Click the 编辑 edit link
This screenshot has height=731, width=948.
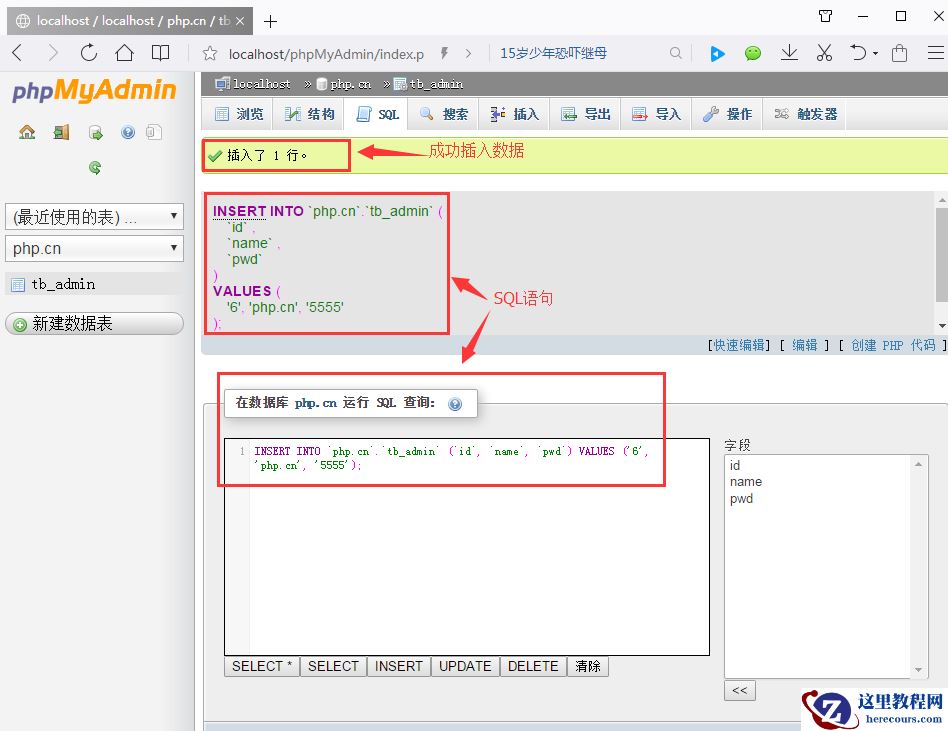click(x=804, y=345)
